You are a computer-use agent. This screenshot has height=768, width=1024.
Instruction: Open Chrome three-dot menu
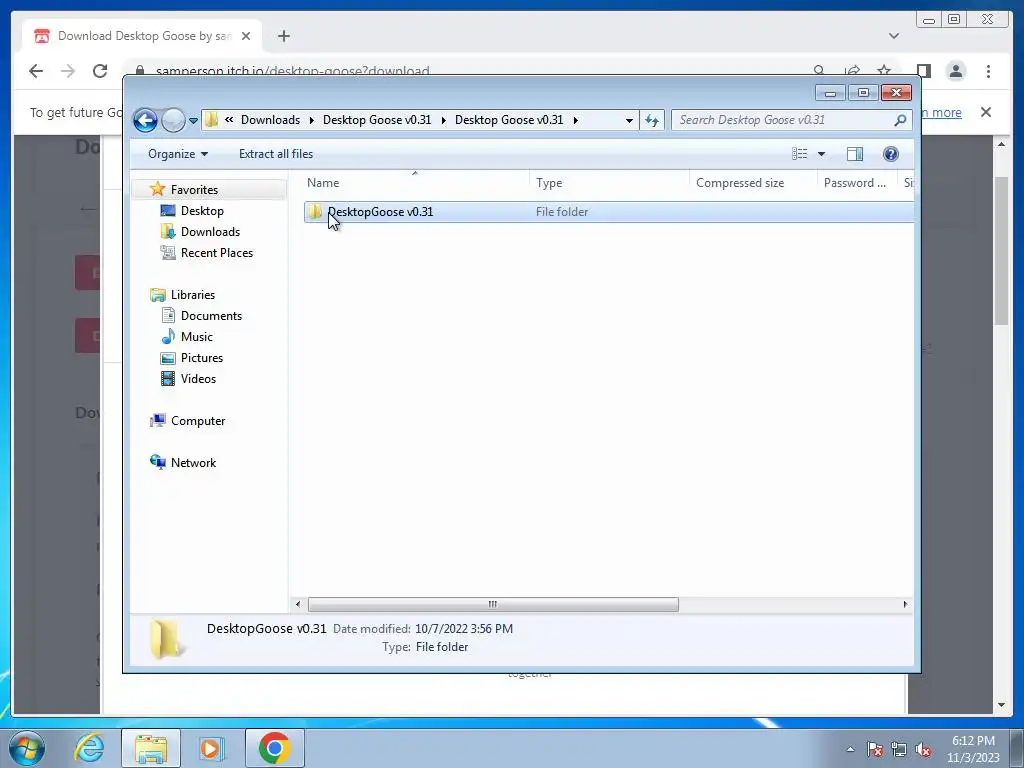pos(988,71)
